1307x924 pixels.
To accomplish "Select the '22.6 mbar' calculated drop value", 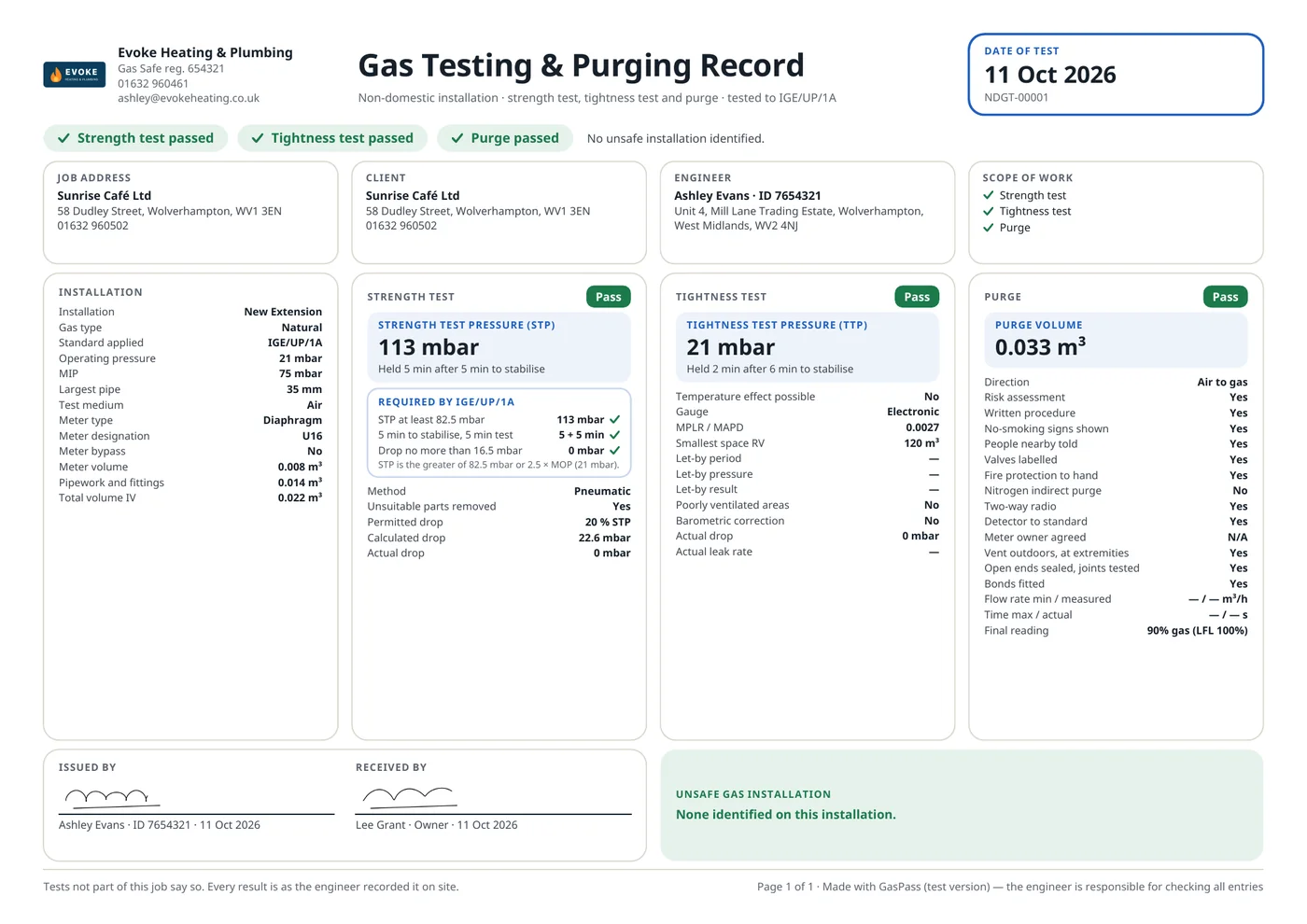I will click(x=604, y=538).
